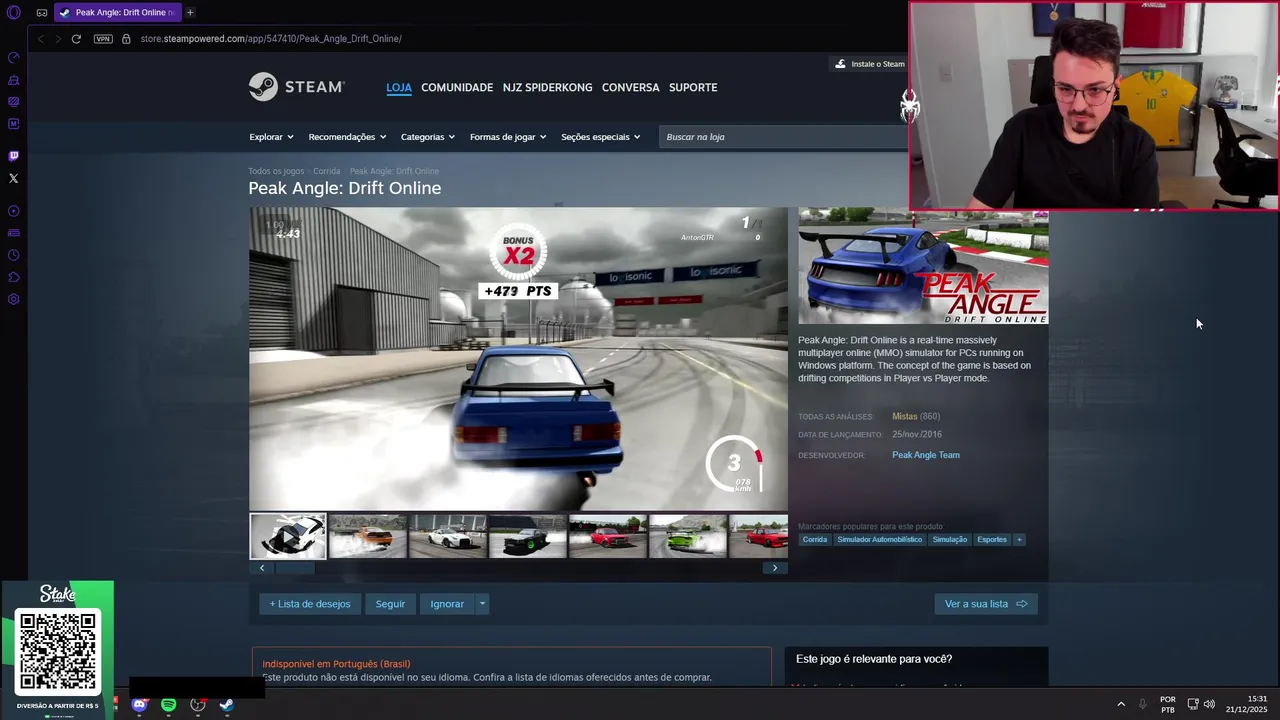Open the CONVERSA menu item

tap(630, 88)
